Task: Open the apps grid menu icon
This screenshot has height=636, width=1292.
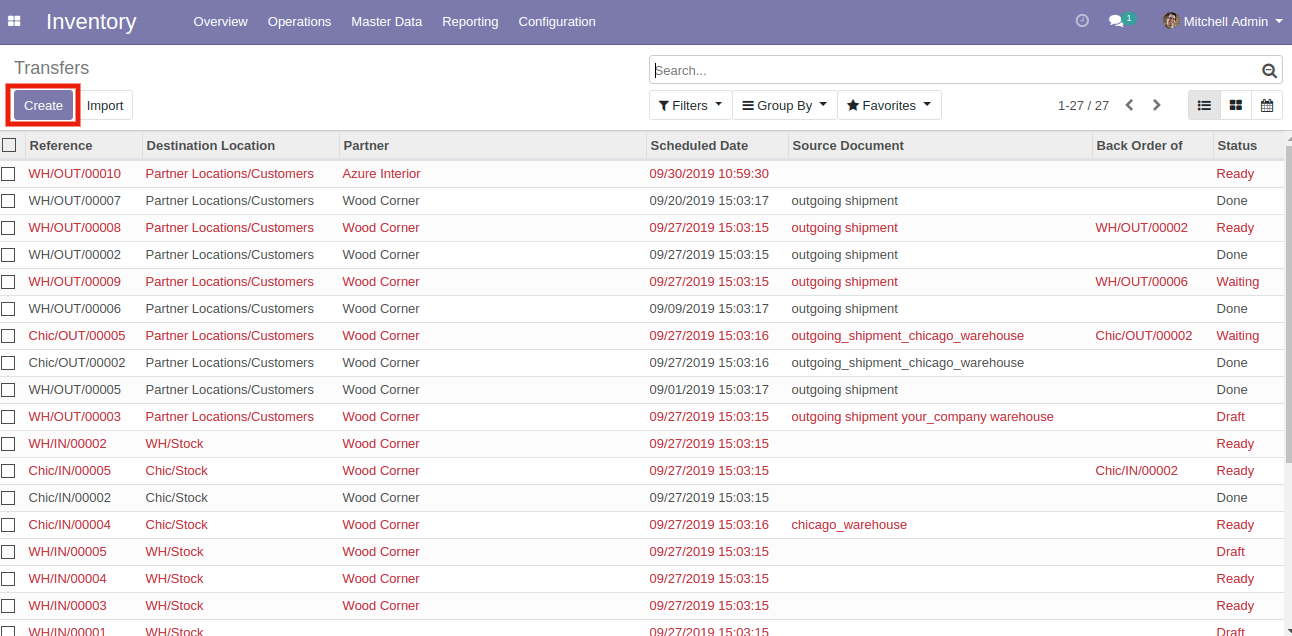Action: tap(14, 21)
